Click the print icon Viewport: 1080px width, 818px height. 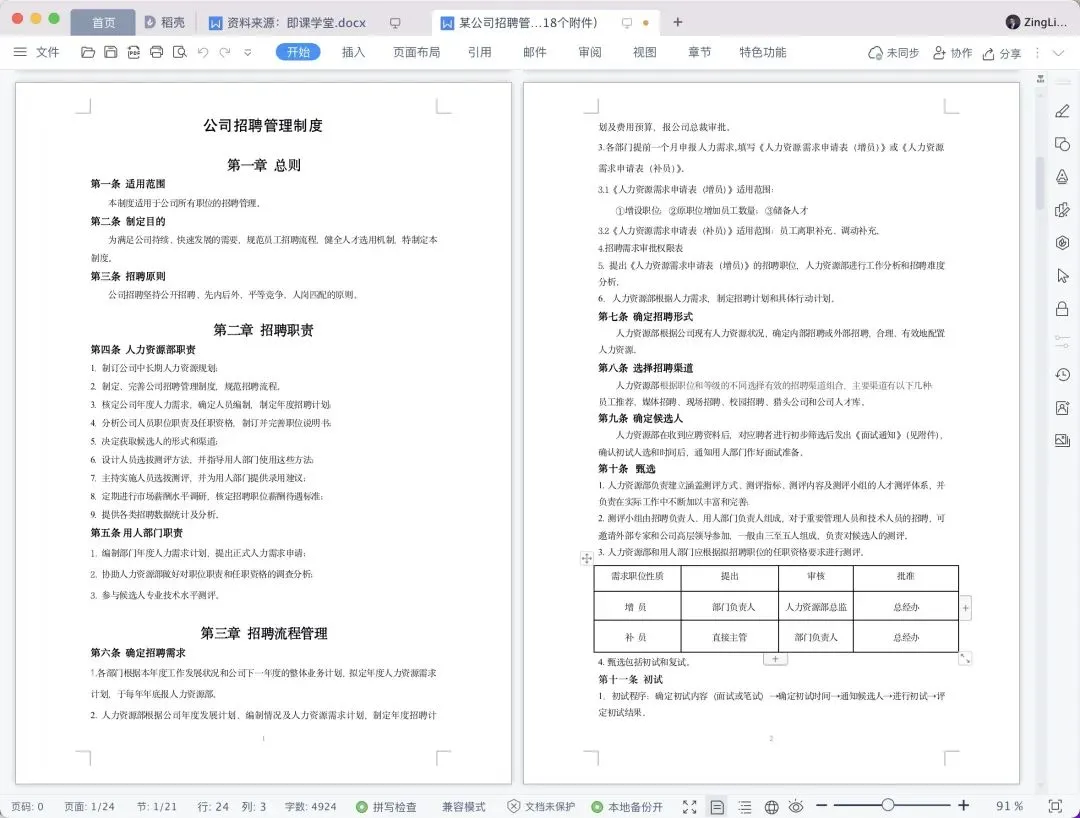156,52
